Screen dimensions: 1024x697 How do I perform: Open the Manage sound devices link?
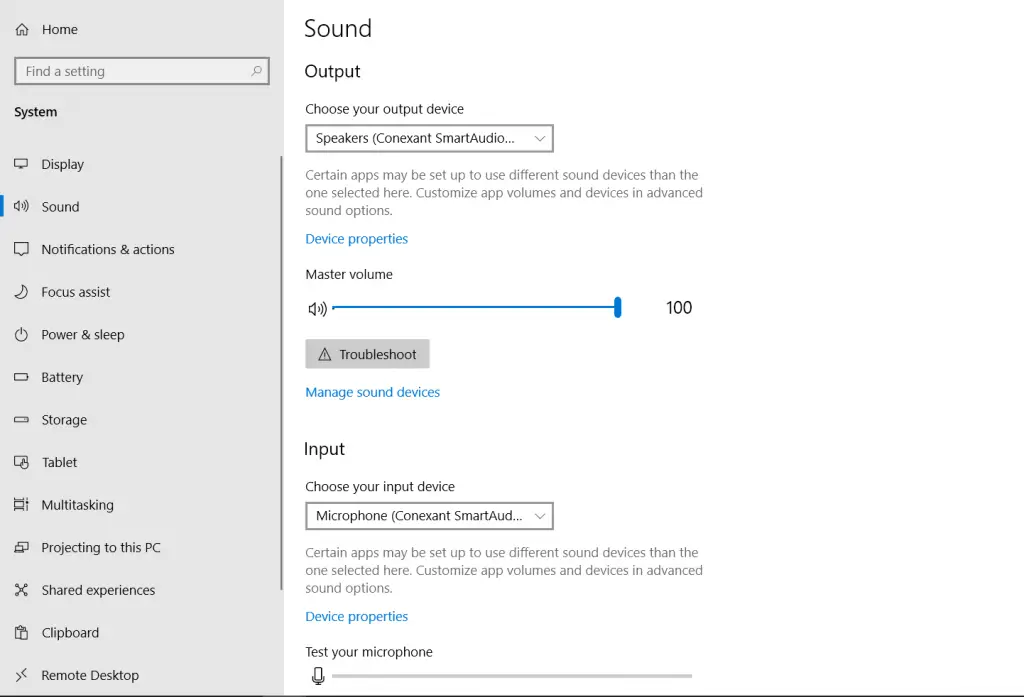coord(372,392)
